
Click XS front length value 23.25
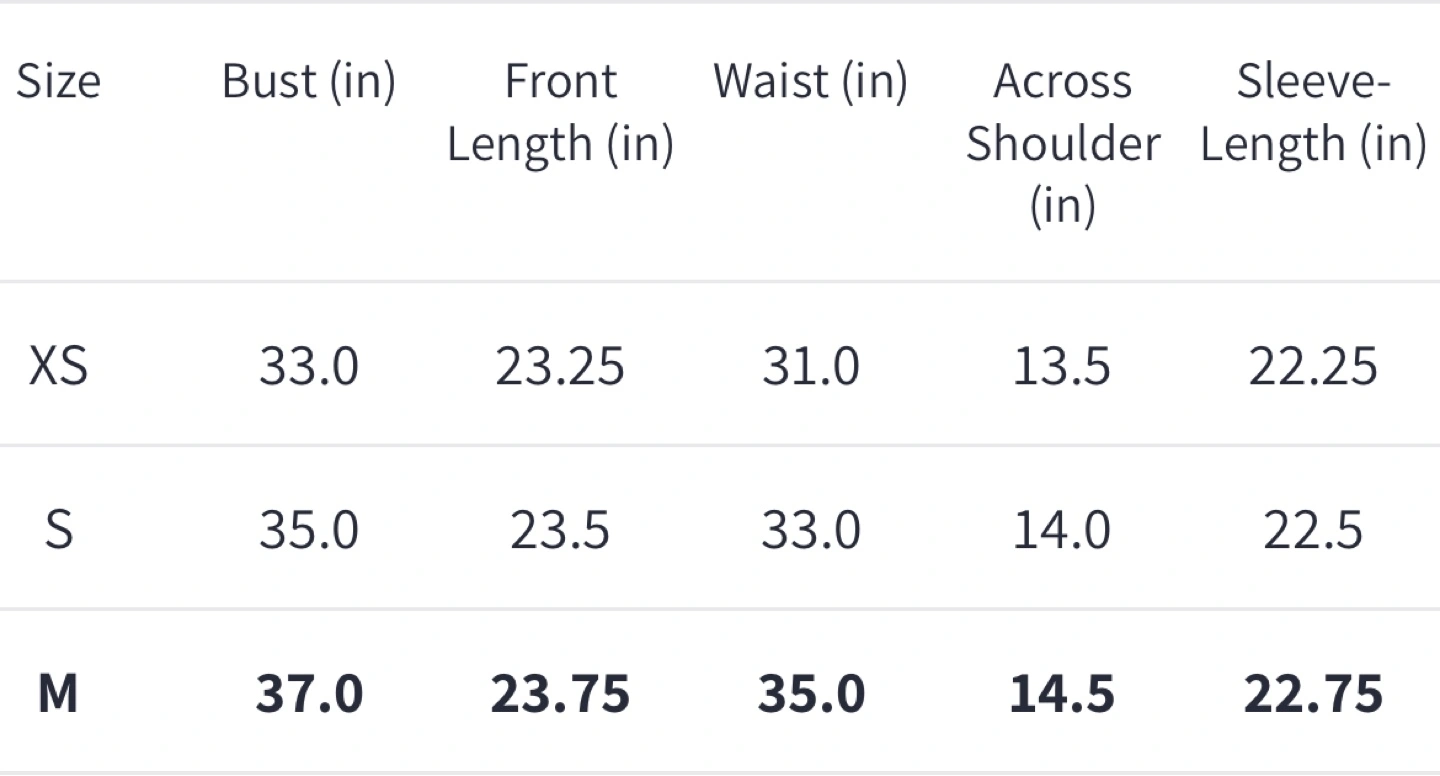[560, 366]
